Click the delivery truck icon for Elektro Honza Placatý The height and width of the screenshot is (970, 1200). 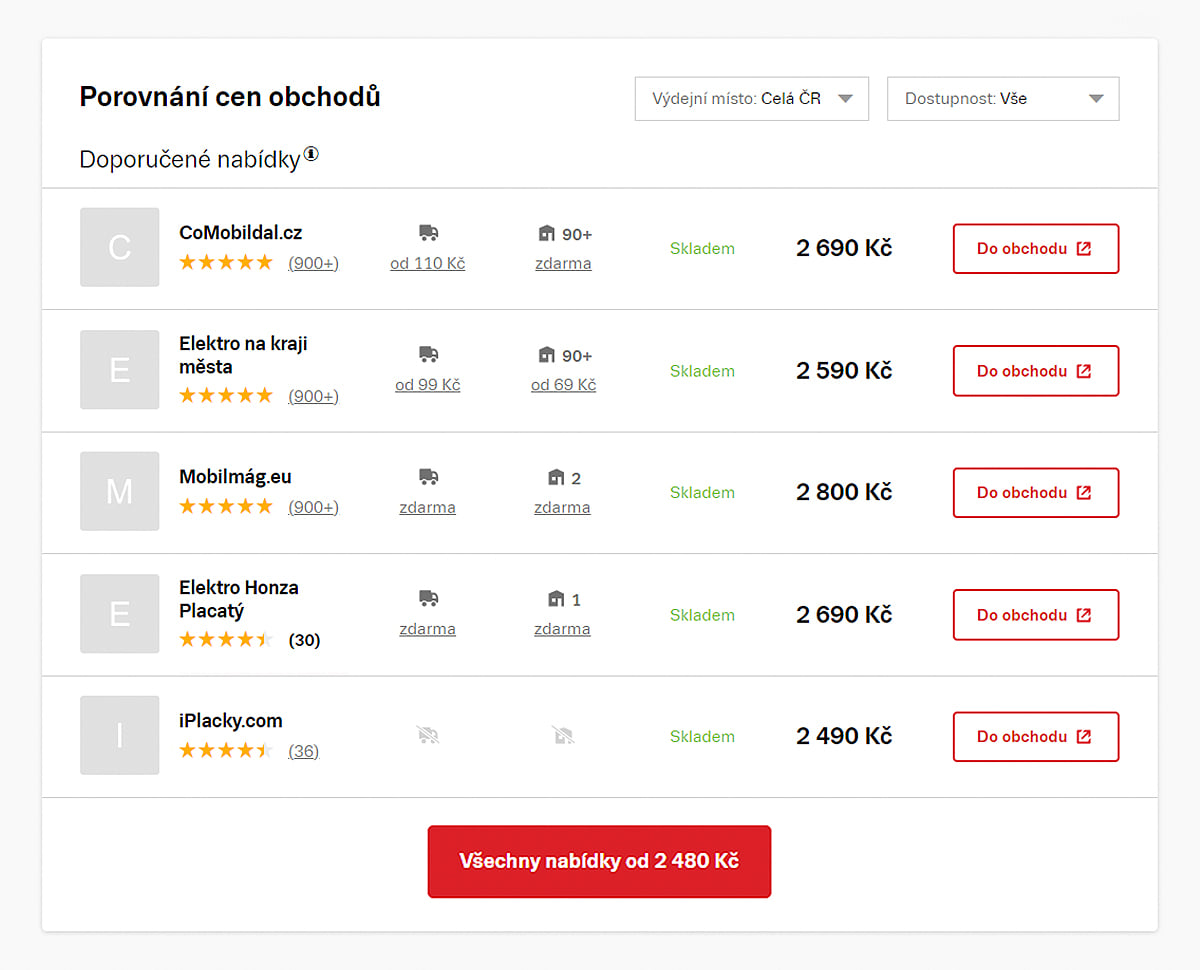(x=428, y=598)
